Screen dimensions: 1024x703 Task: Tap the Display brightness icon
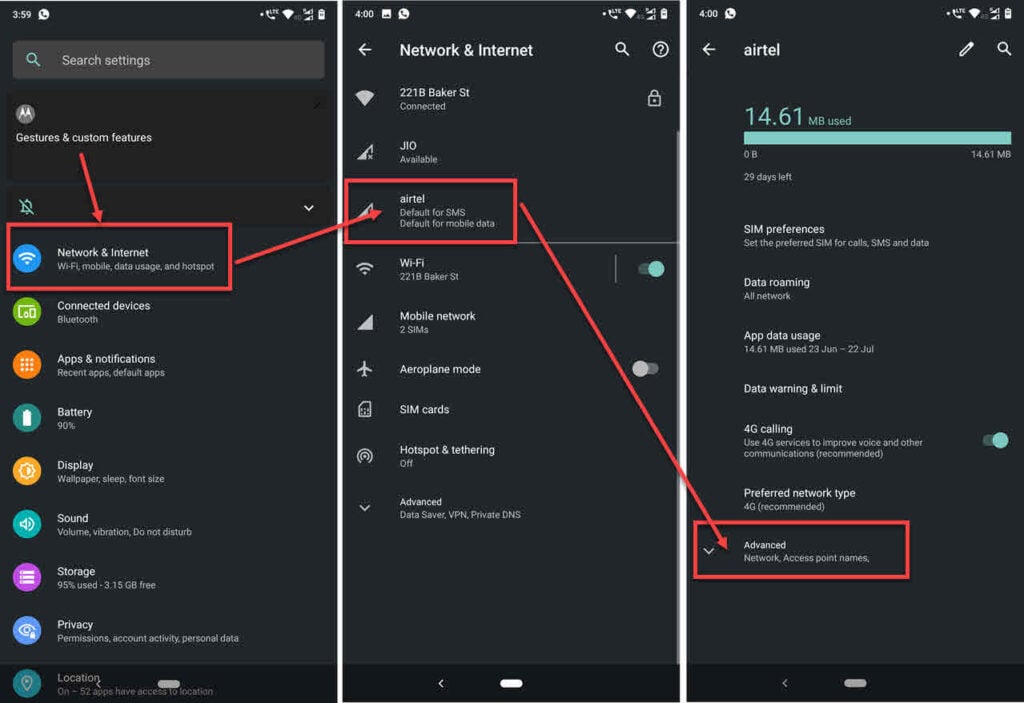pos(27,471)
